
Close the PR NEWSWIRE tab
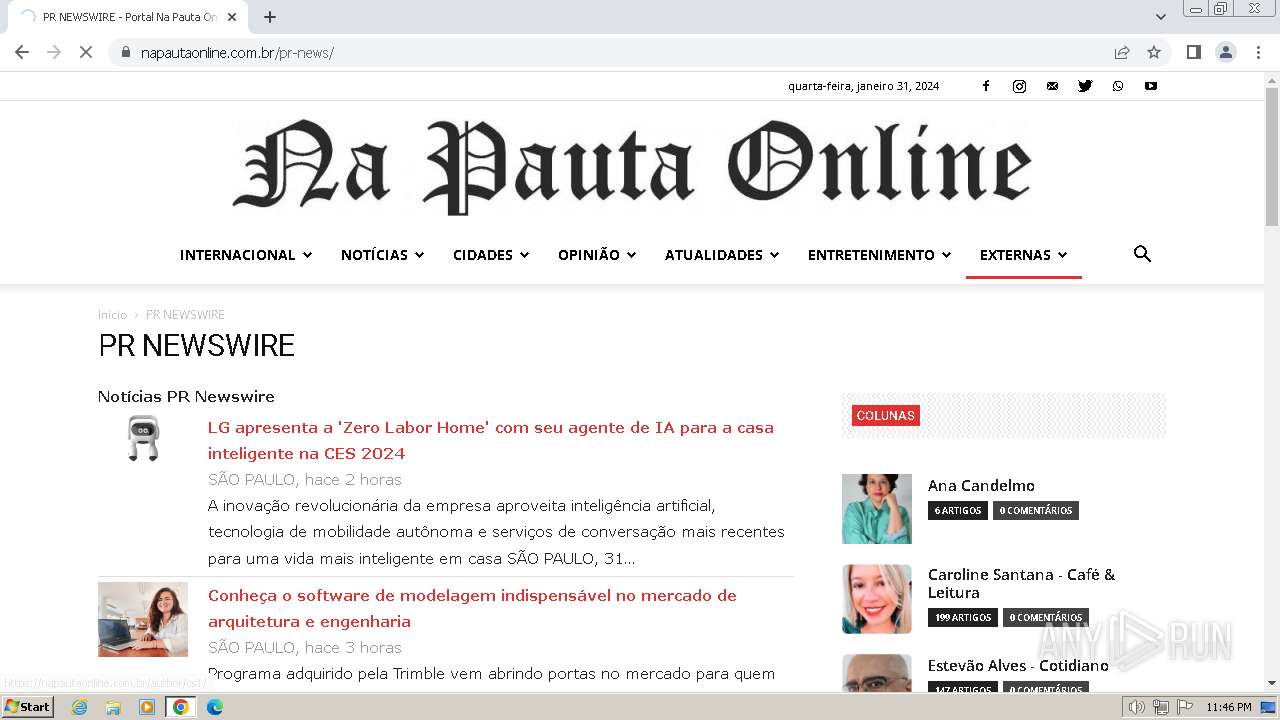tap(233, 17)
